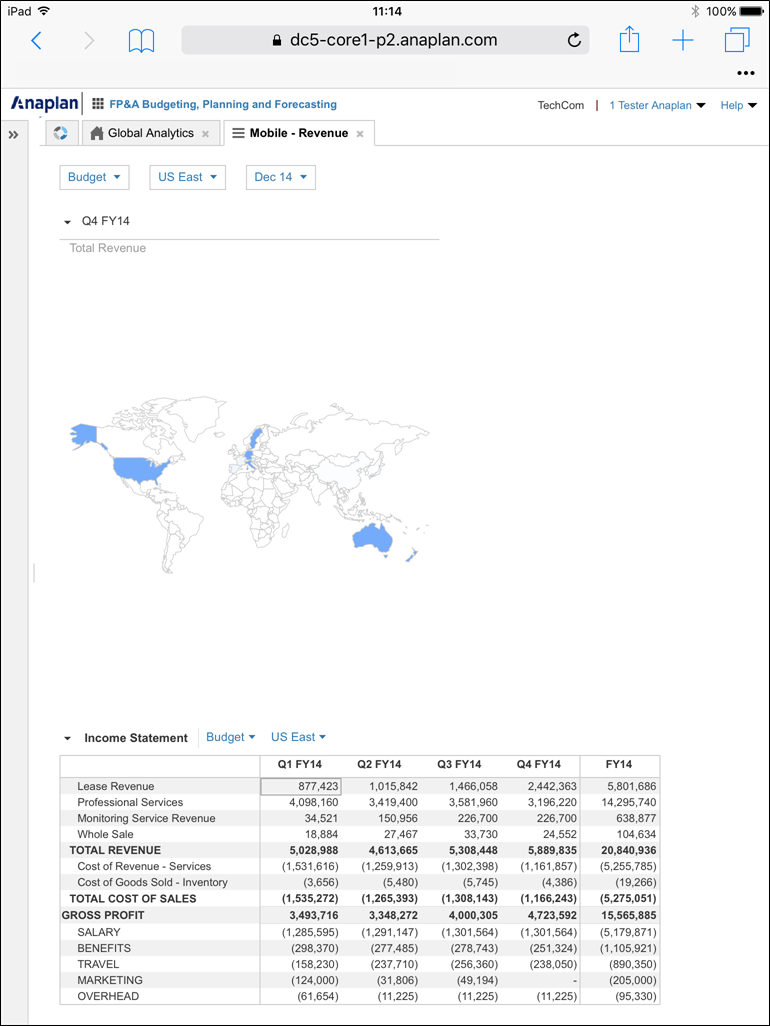Open the Dec 14 time dropdown
The width and height of the screenshot is (770, 1026).
click(x=280, y=177)
